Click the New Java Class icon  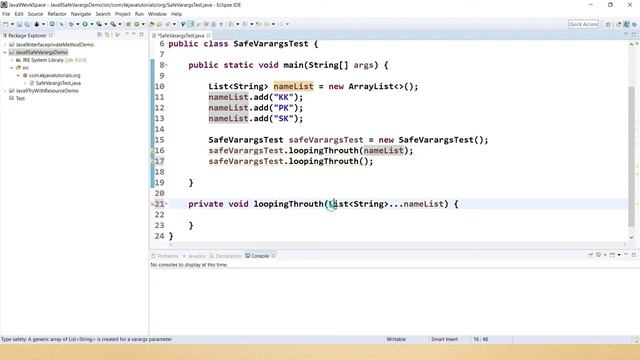[x=137, y=24]
